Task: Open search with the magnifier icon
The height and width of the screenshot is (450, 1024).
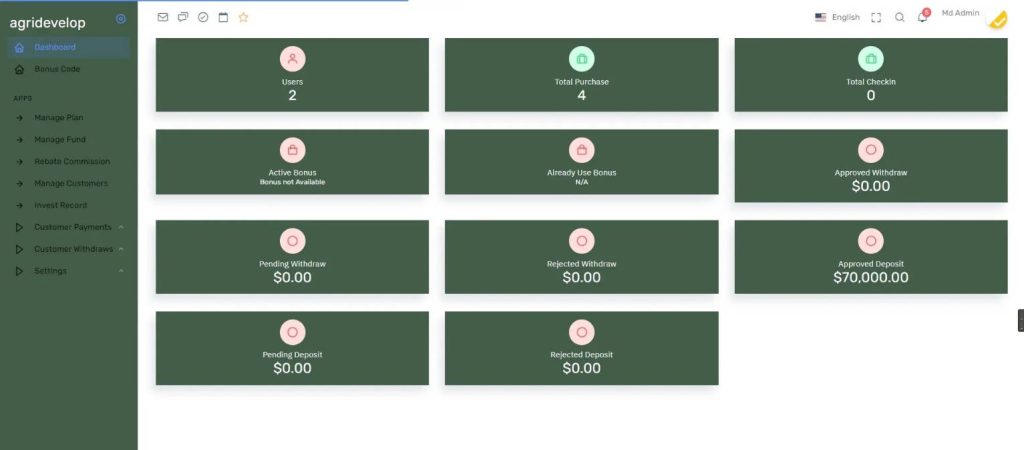Action: point(899,17)
